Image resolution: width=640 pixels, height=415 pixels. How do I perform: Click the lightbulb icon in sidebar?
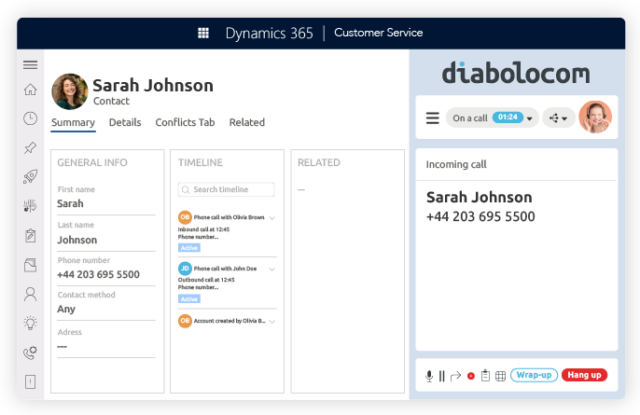point(30,323)
